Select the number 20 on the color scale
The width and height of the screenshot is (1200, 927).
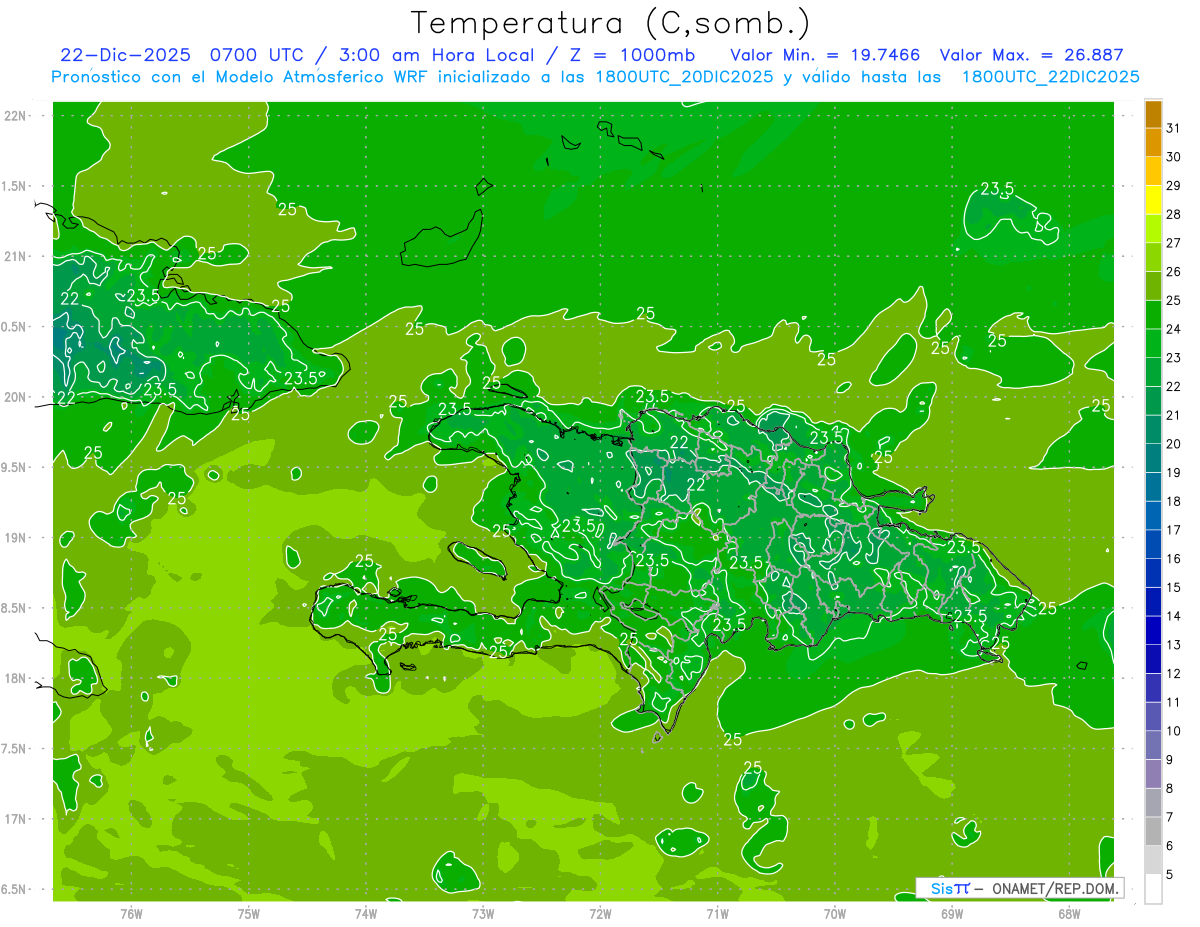coord(1174,444)
